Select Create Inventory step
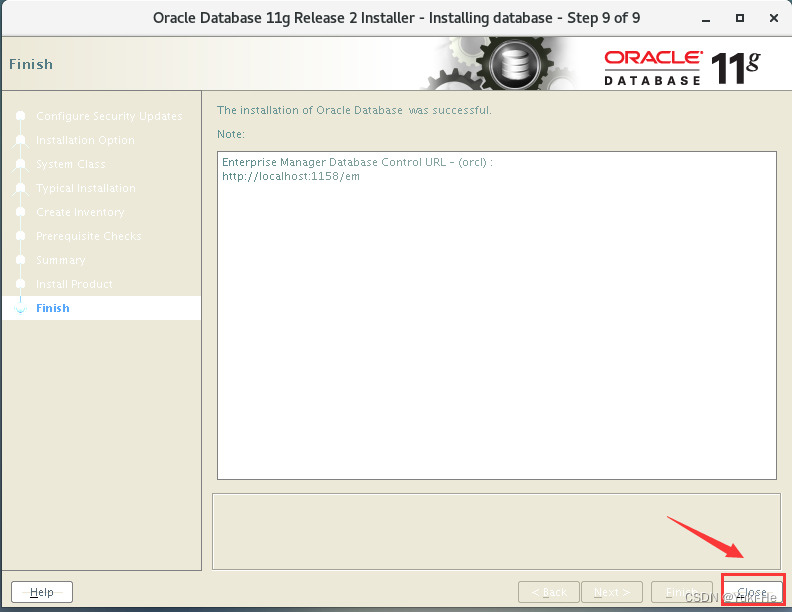Screen dimensions: 792x612 (x=80, y=212)
